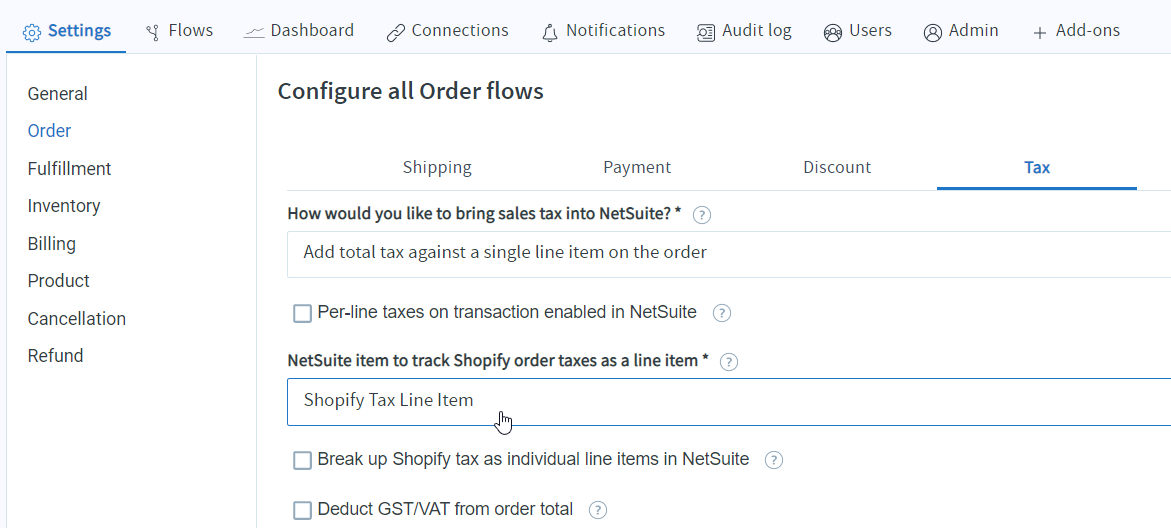Open the Payment tab
The image size is (1171, 528).
tap(637, 167)
